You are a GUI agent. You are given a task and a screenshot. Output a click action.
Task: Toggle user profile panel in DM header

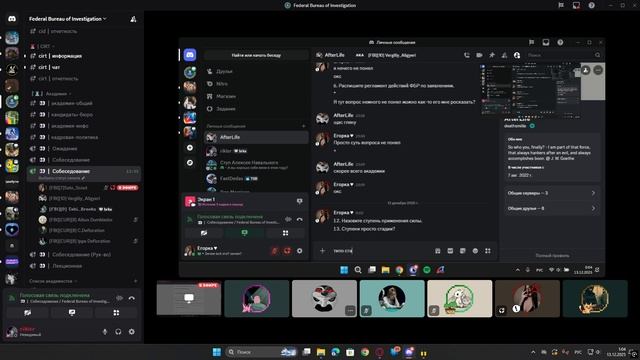517,55
